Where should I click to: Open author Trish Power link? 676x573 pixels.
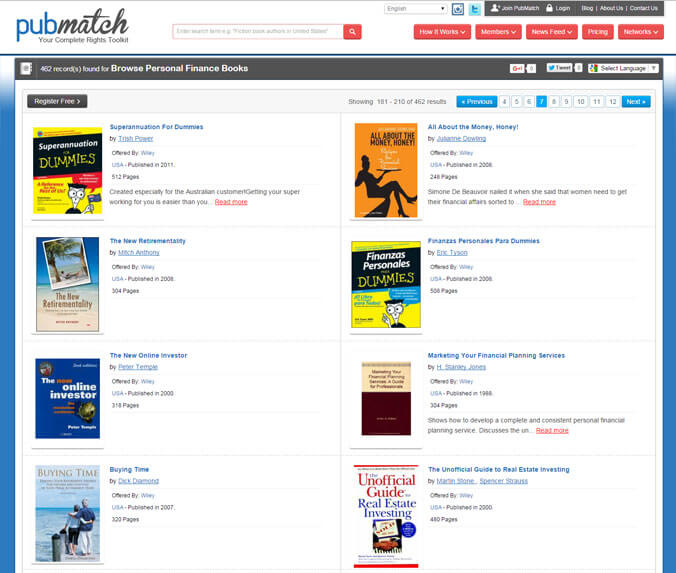pos(135,138)
